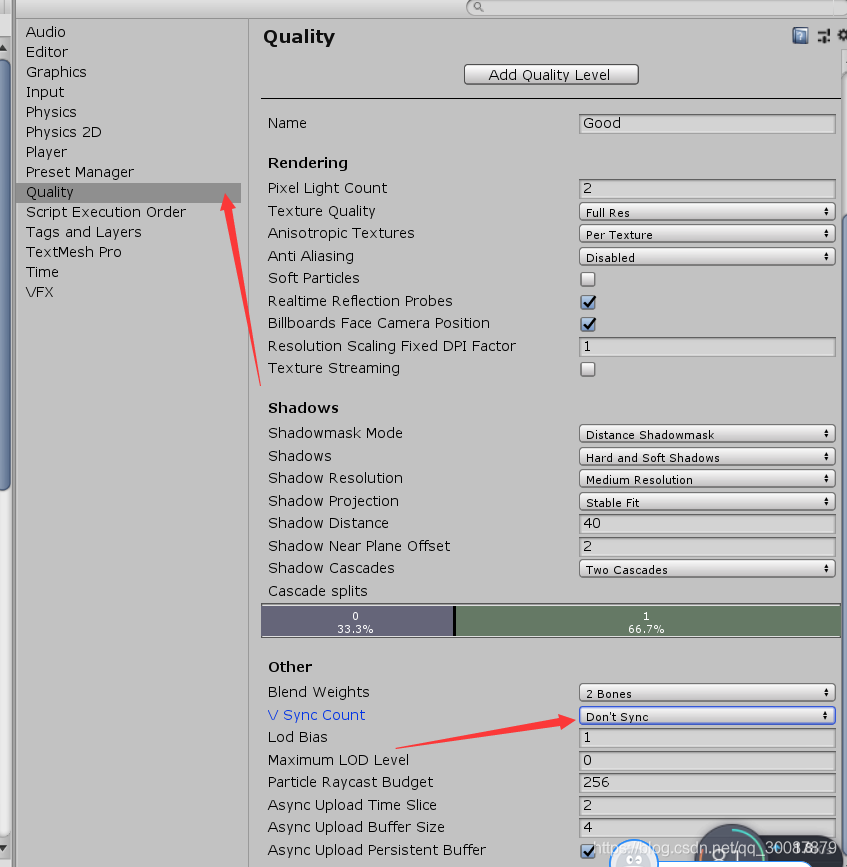The image size is (847, 867).
Task: Open the Texture Quality dropdown
Action: [707, 212]
